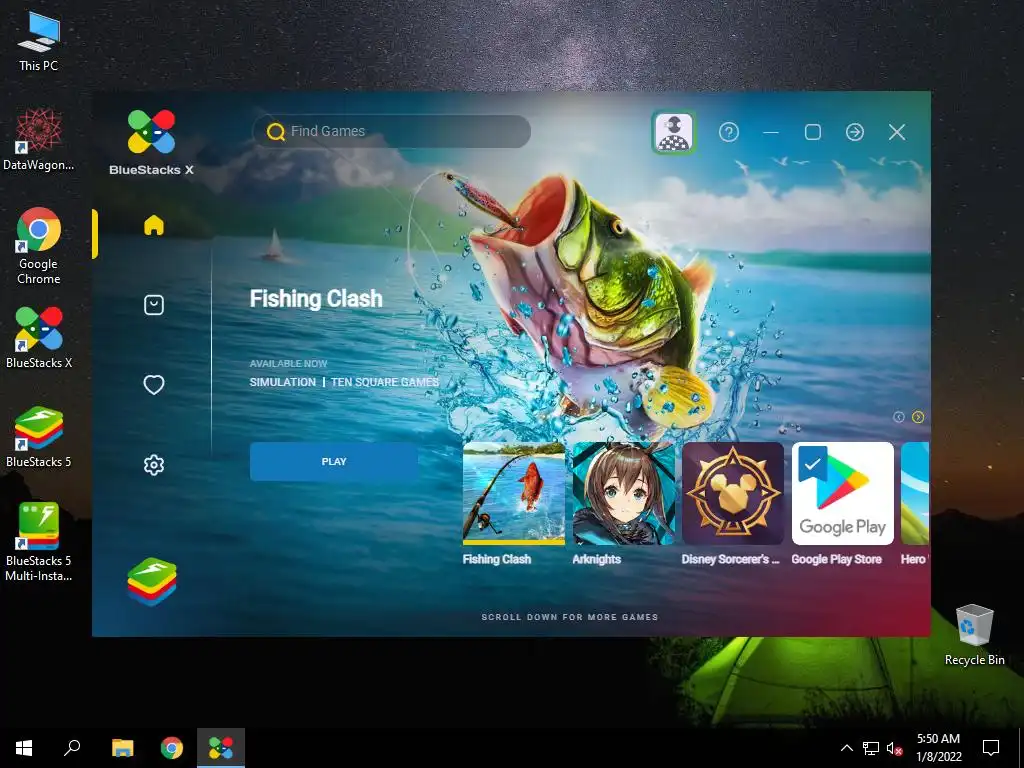Minimize the BlueStacks X window
1024x768 pixels.
tap(771, 133)
